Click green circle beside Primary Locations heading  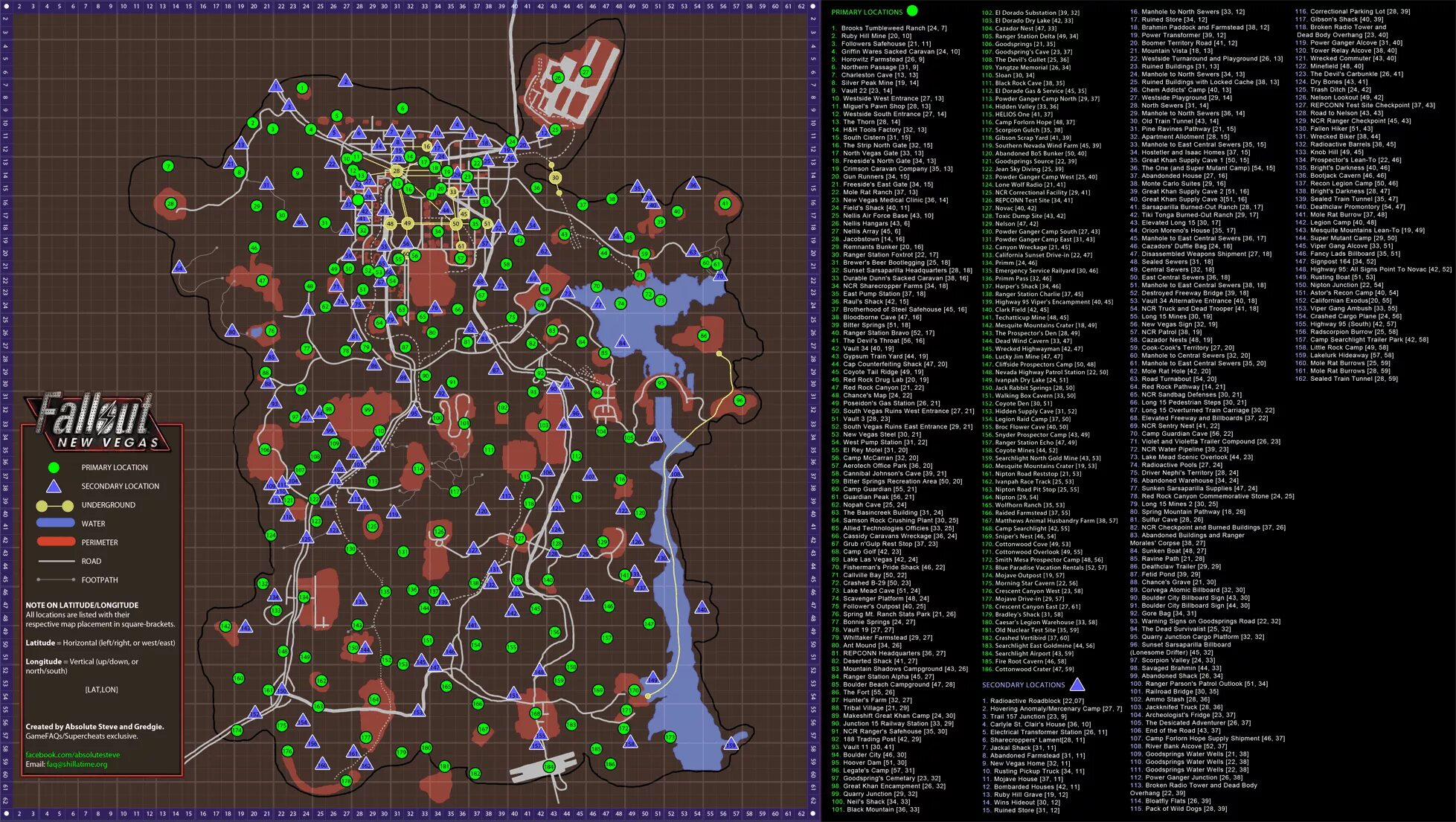click(x=913, y=11)
